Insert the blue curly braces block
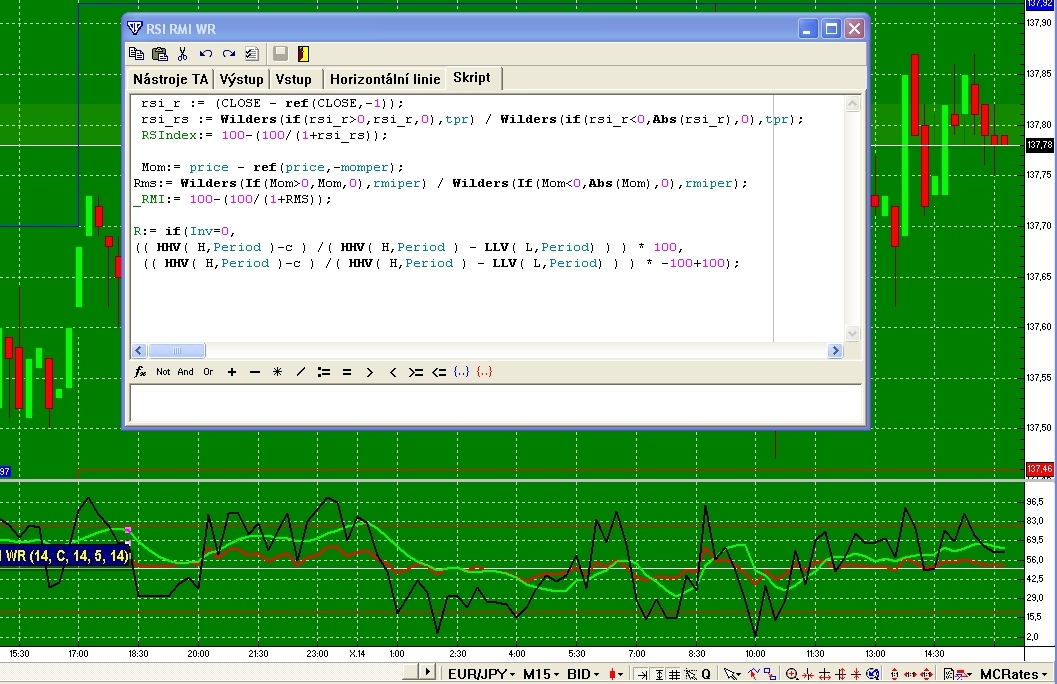The width and height of the screenshot is (1057, 684). [461, 372]
